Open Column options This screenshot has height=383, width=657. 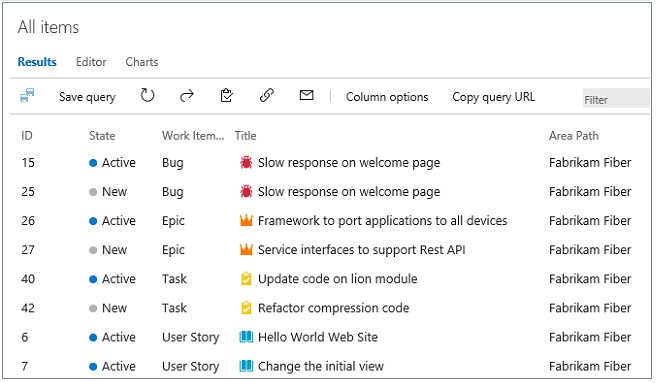(x=387, y=97)
